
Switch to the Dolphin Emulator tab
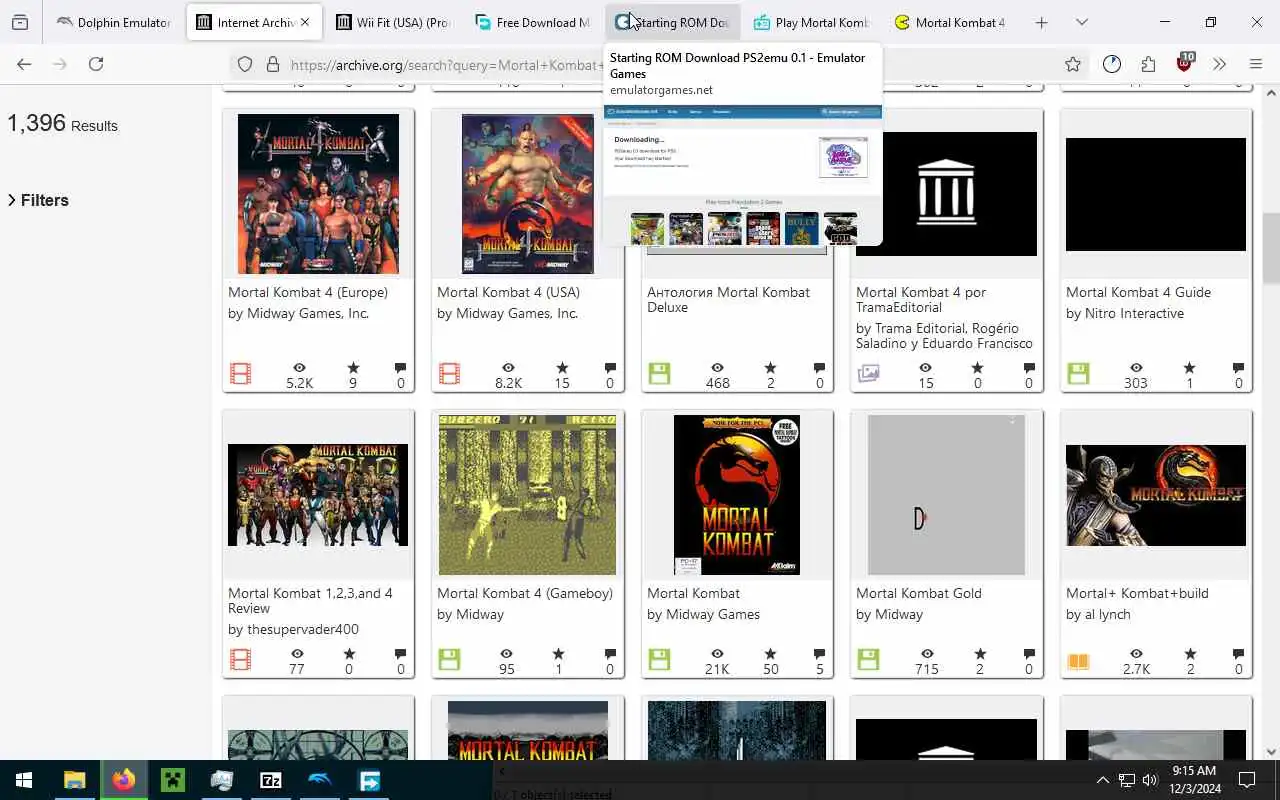tap(114, 22)
